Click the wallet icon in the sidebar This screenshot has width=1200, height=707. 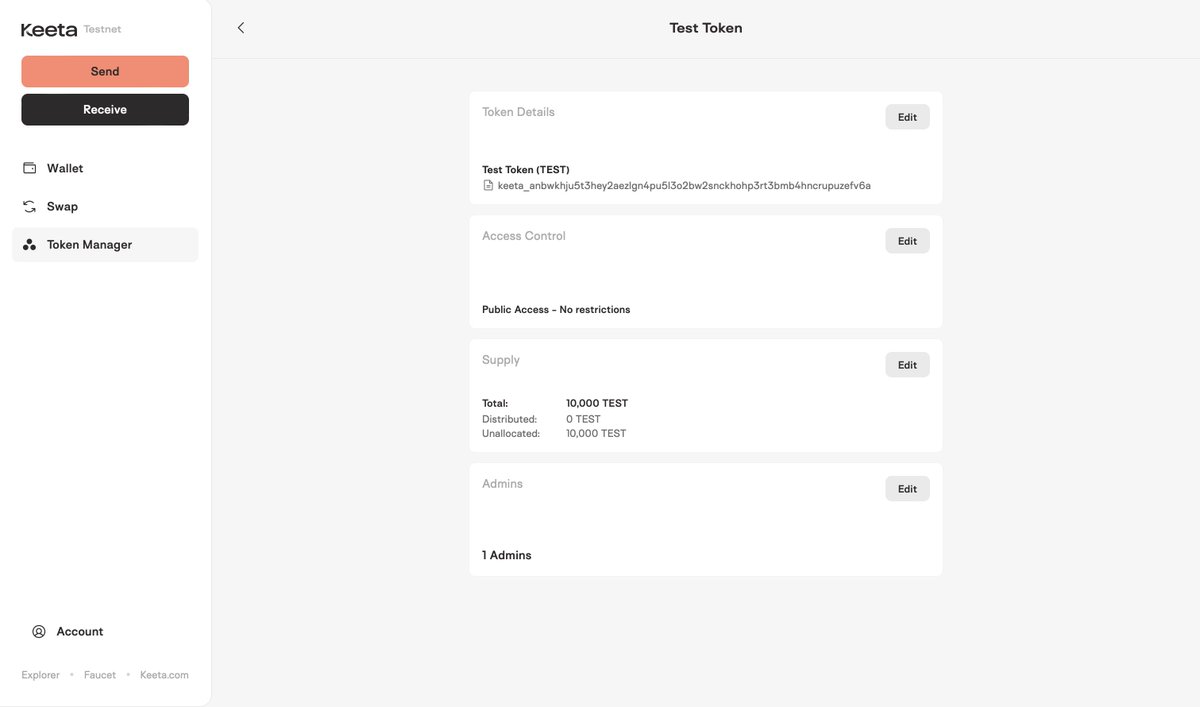click(29, 168)
